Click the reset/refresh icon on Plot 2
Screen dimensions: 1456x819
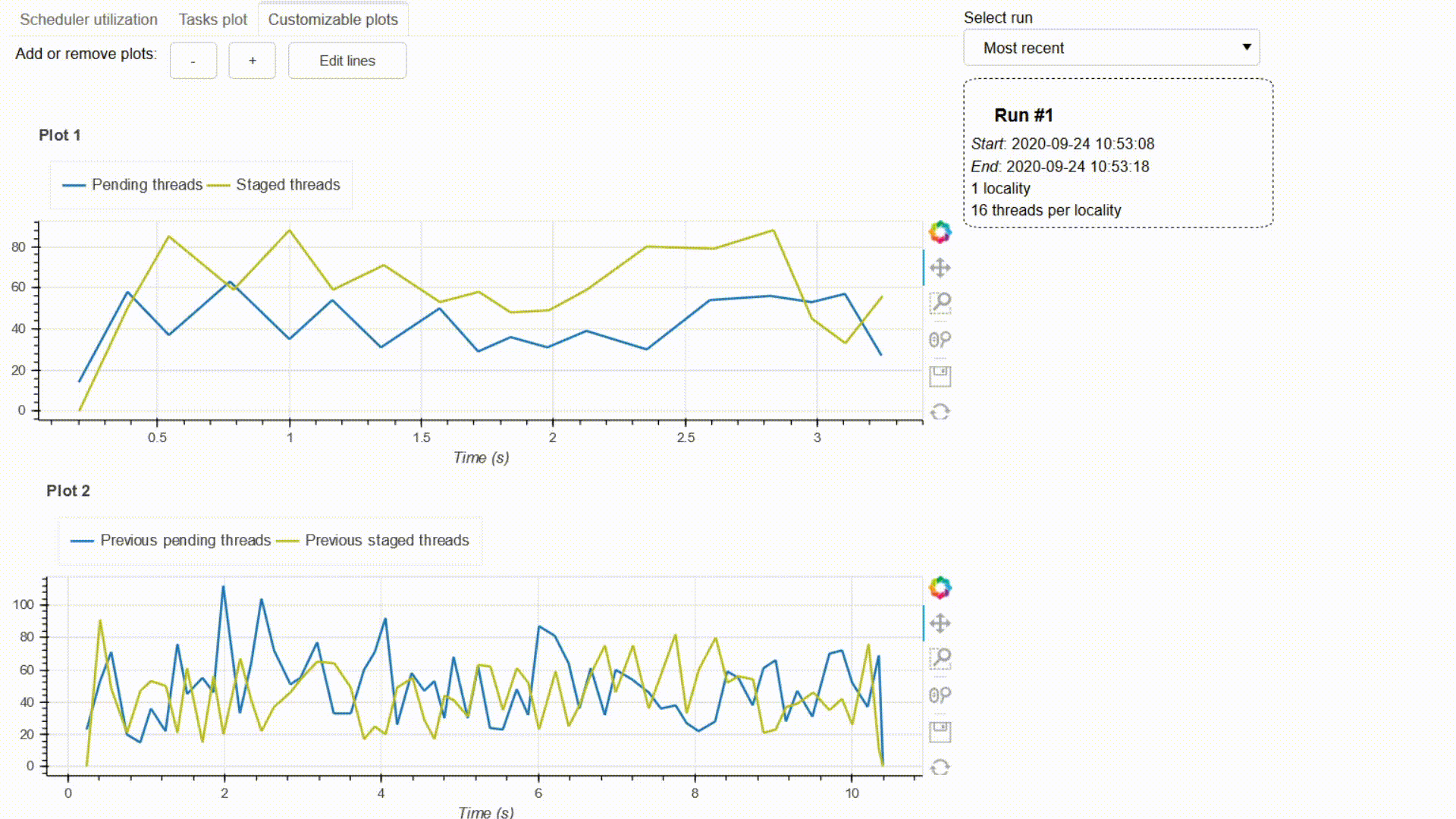[x=939, y=767]
